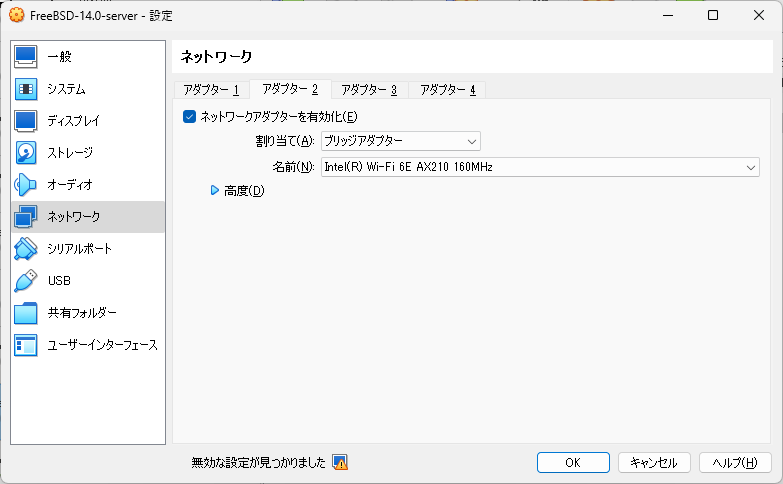Expand the 高度 advanced section triangle
Image resolution: width=783 pixels, height=484 pixels.
click(x=215, y=190)
